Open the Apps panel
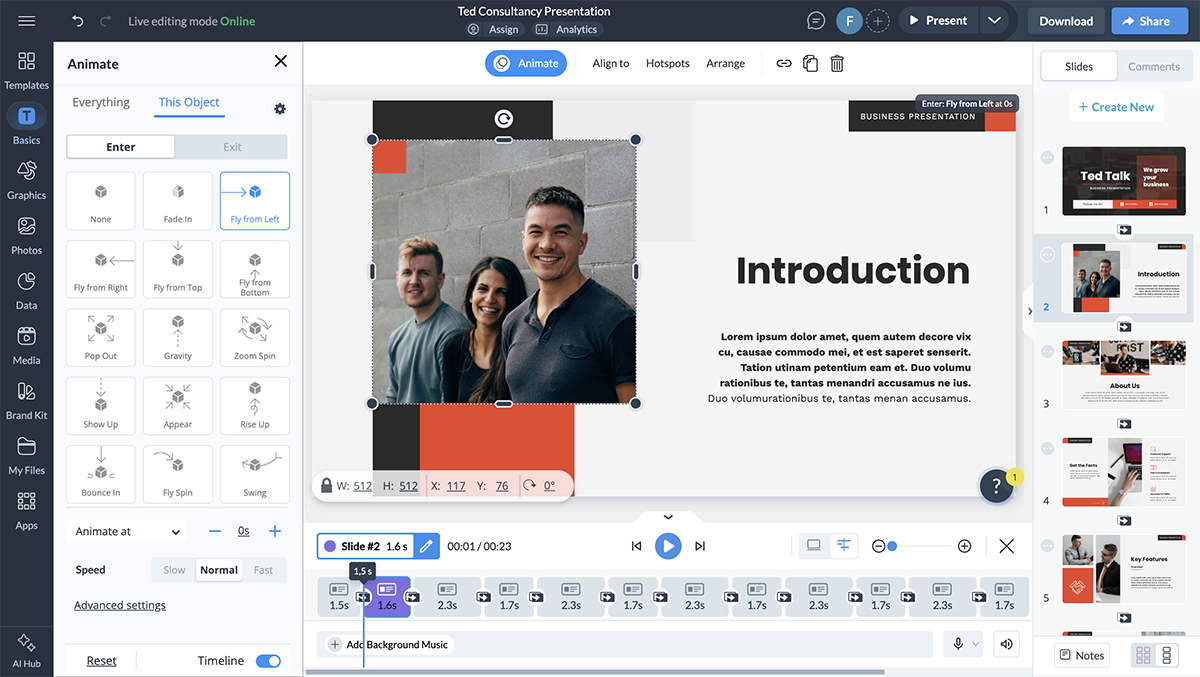 pos(27,511)
